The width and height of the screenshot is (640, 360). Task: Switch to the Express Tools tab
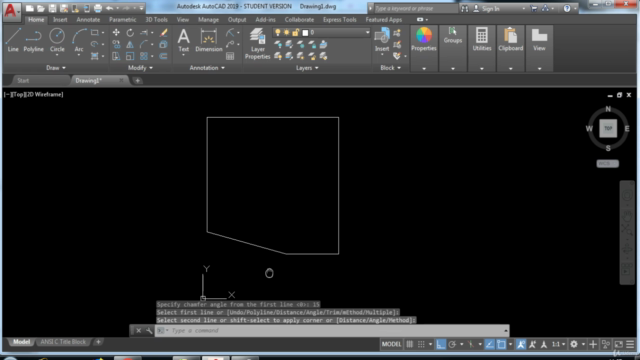pyautogui.click(x=340, y=20)
